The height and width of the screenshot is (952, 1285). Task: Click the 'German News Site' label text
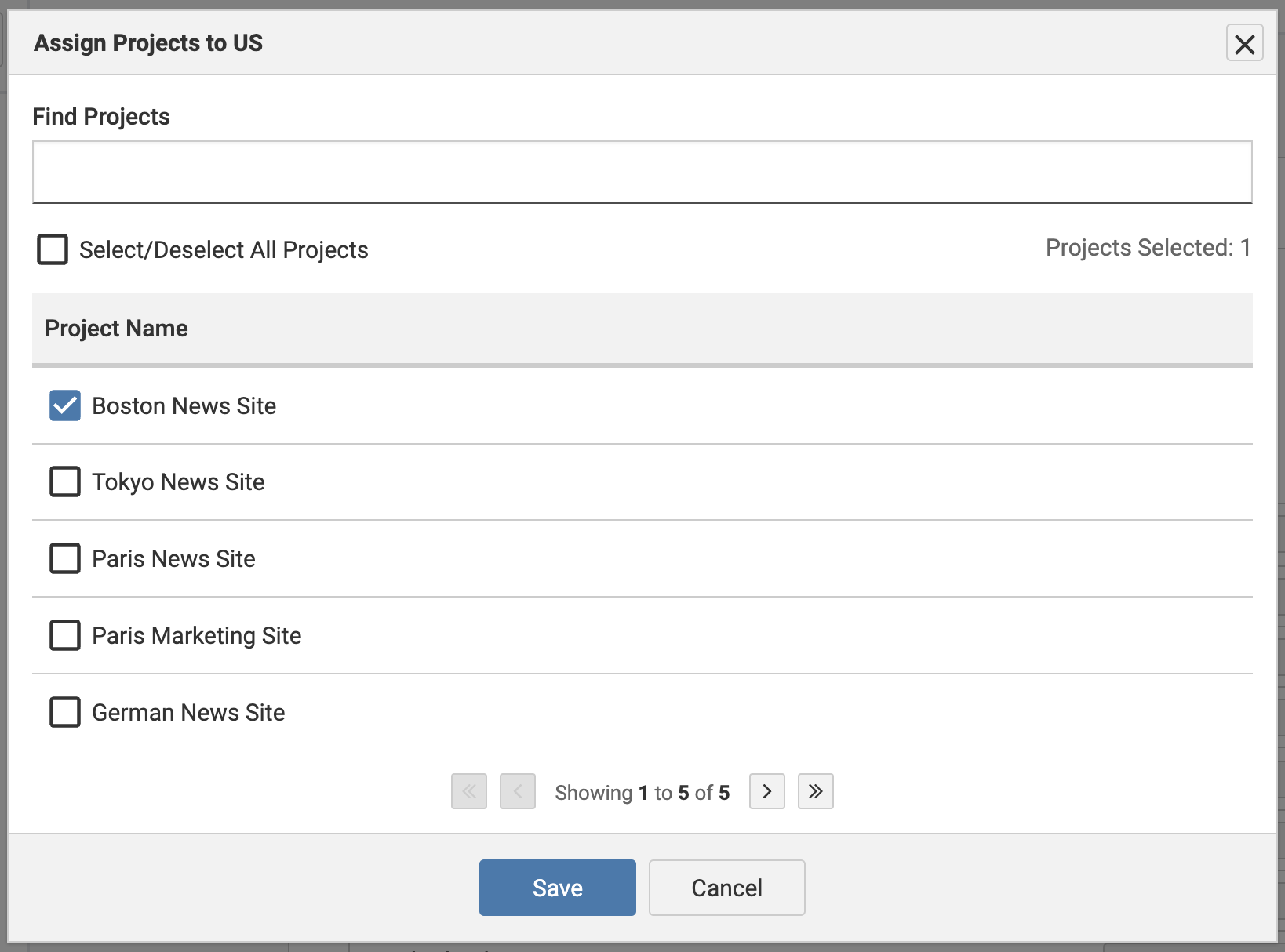coord(188,712)
